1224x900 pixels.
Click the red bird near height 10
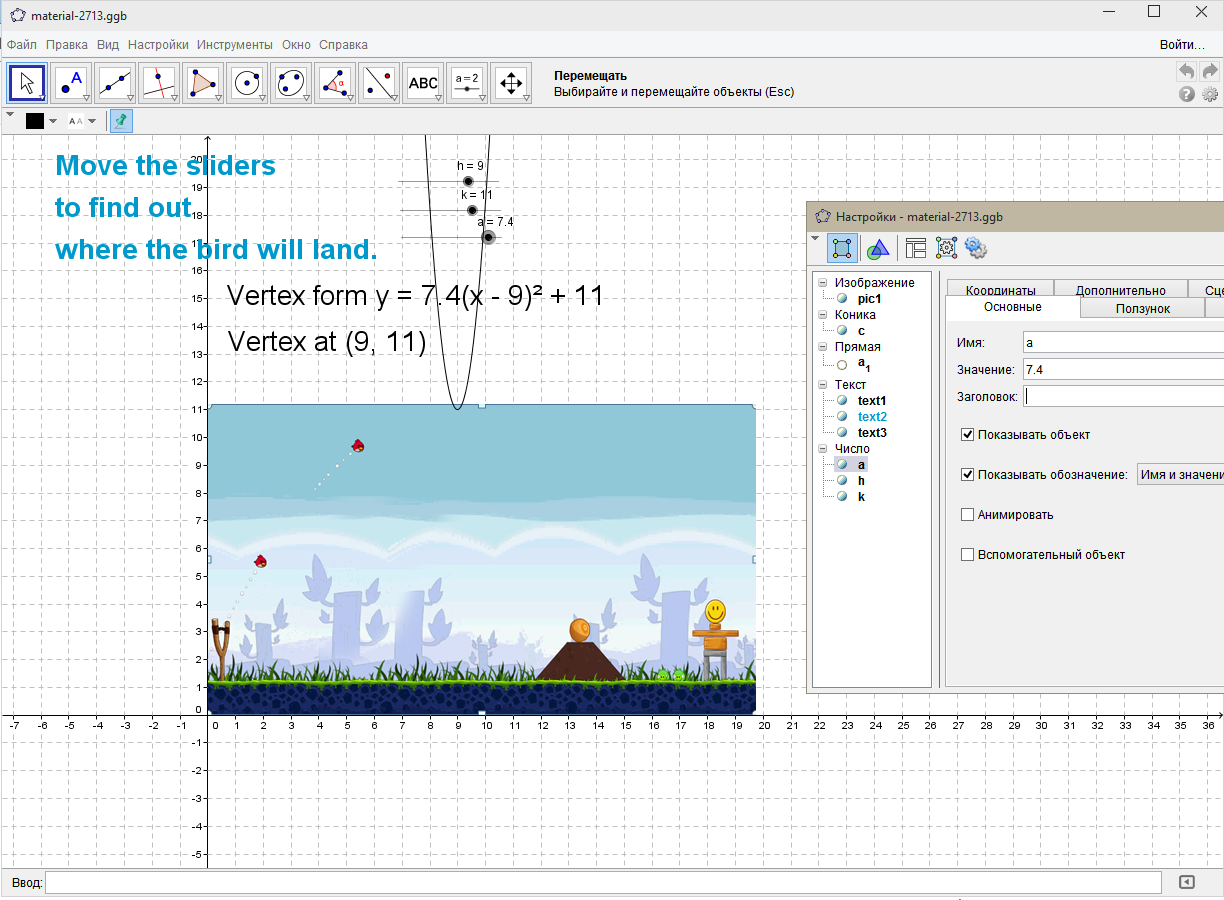pyautogui.click(x=358, y=445)
